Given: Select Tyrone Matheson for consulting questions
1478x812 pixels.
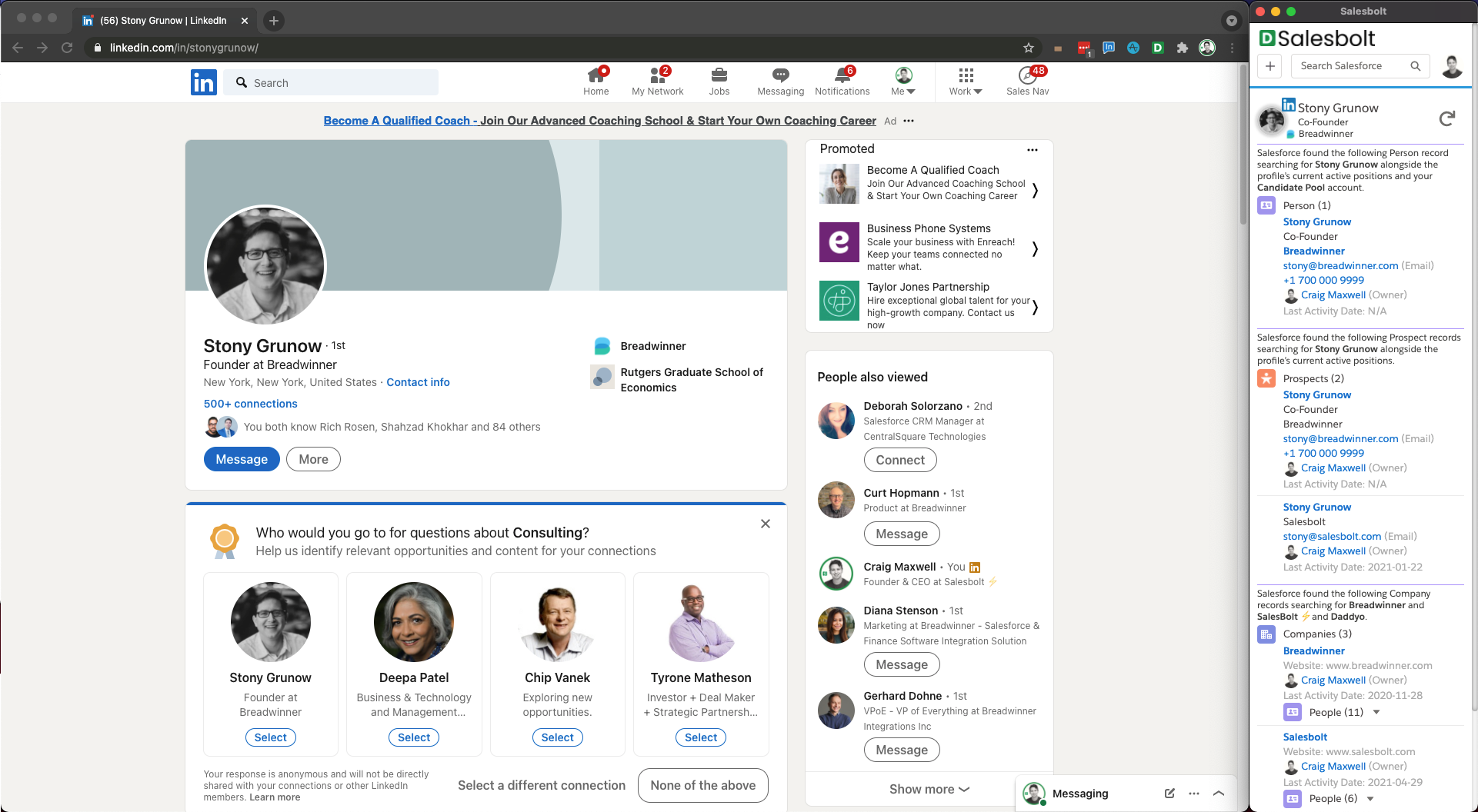Looking at the screenshot, I should pos(700,737).
